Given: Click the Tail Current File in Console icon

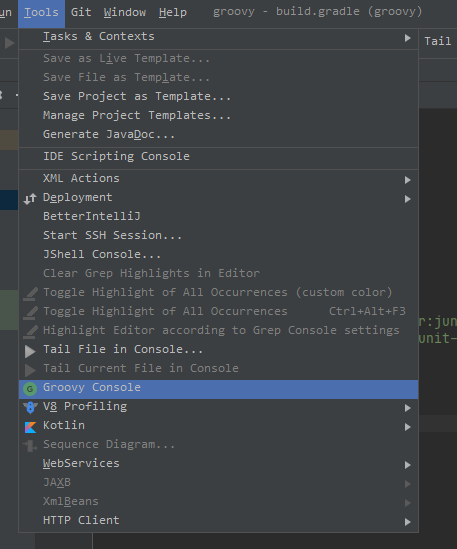Looking at the screenshot, I should [30, 370].
